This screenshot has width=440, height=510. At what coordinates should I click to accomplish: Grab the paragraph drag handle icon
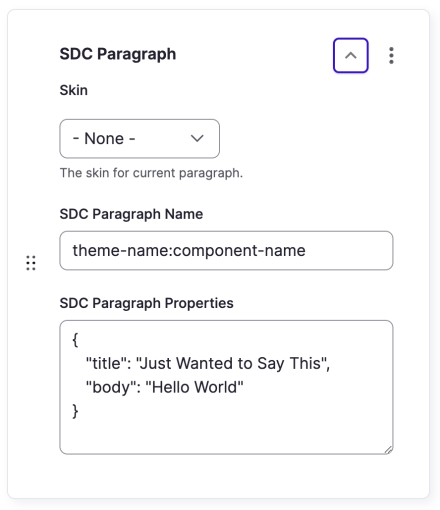[31, 263]
